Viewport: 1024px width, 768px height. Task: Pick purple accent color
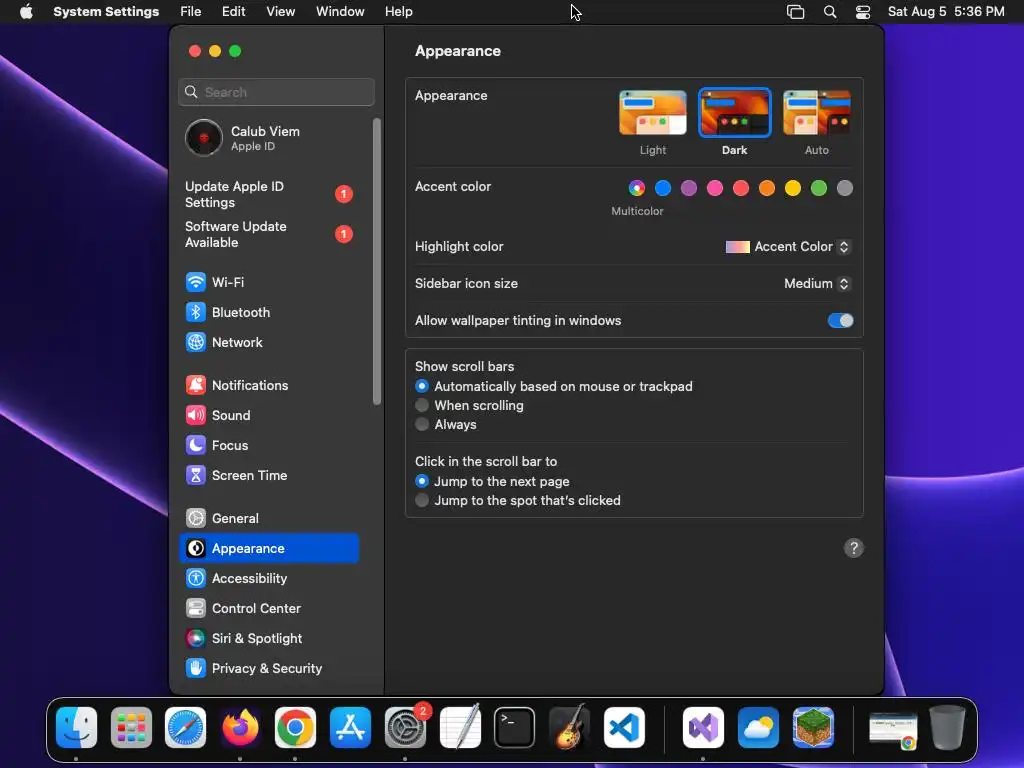click(689, 189)
